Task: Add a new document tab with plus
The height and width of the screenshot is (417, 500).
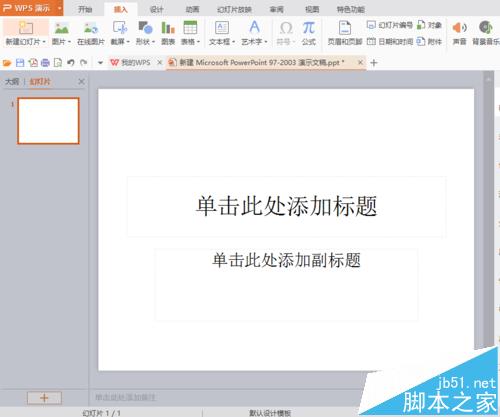Action: point(374,63)
